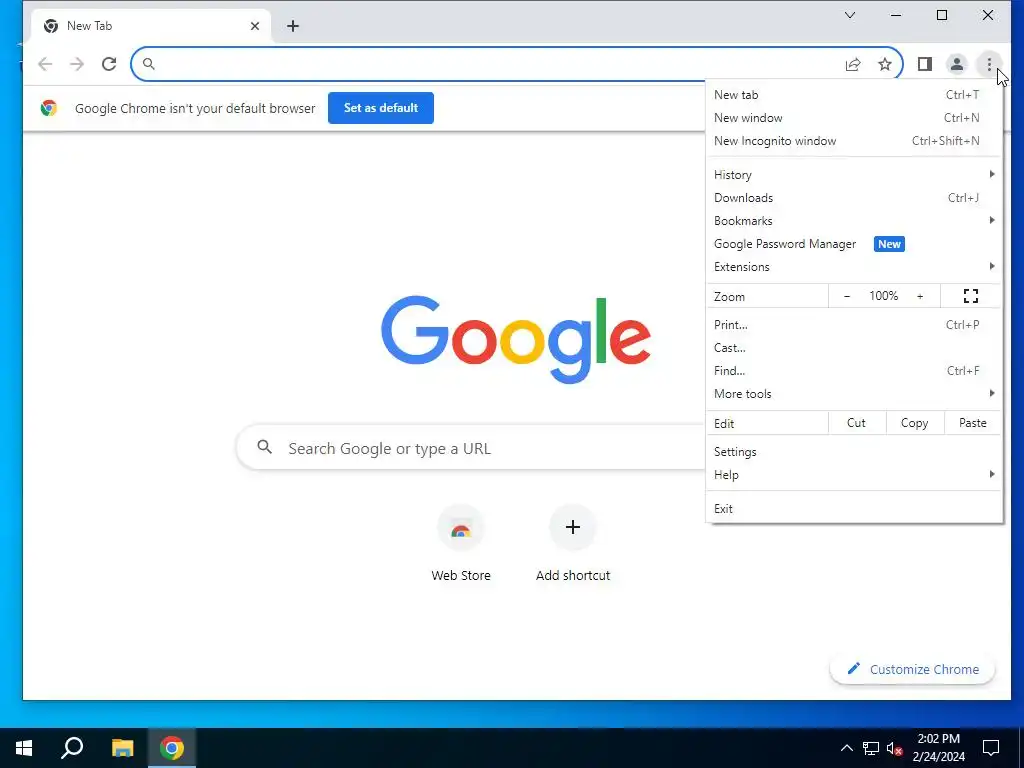Click Copy in the Edit row
The image size is (1024, 768).
click(915, 423)
